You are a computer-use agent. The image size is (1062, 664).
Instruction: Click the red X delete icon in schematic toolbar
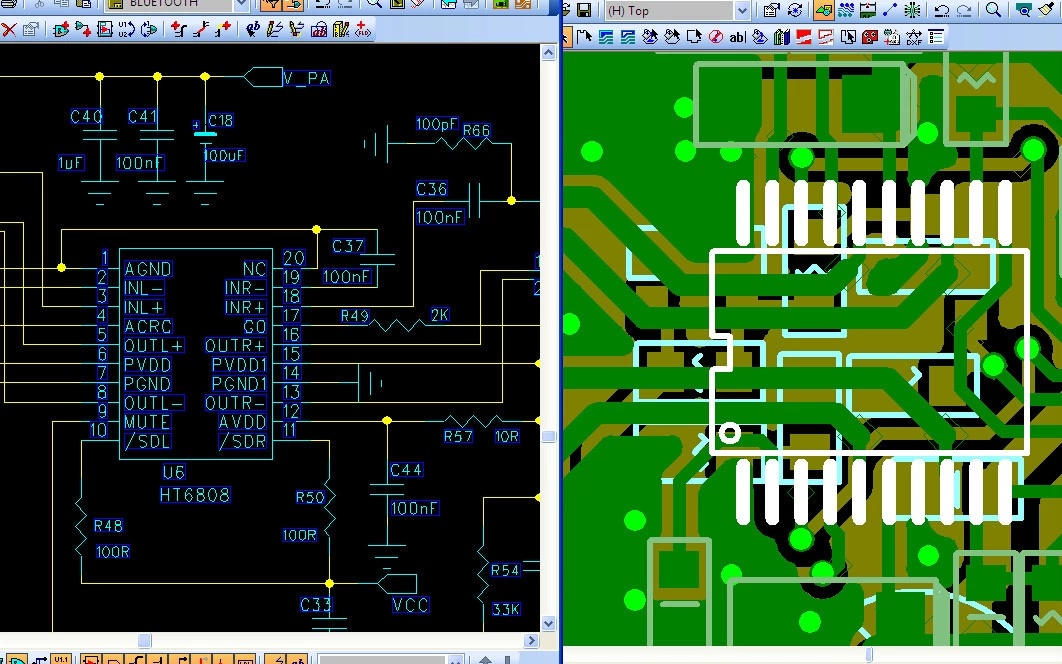(8, 30)
